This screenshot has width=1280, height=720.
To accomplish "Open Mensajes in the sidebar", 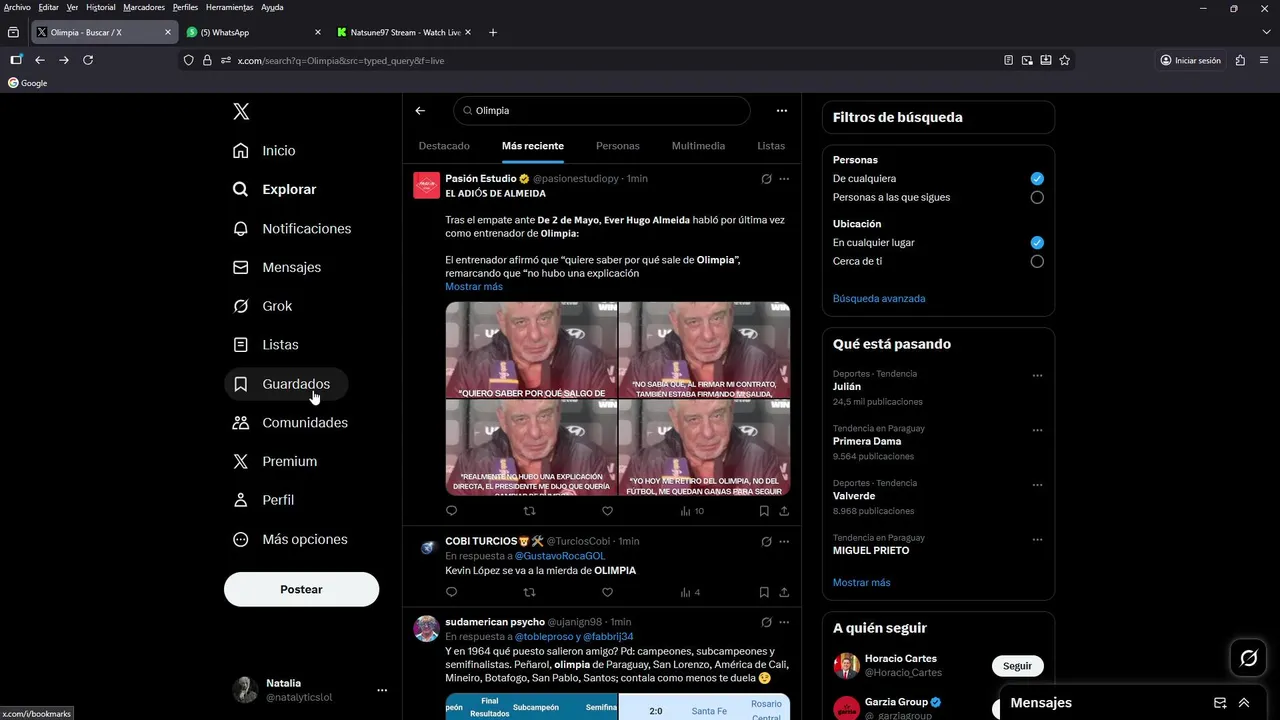I will click(277, 267).
